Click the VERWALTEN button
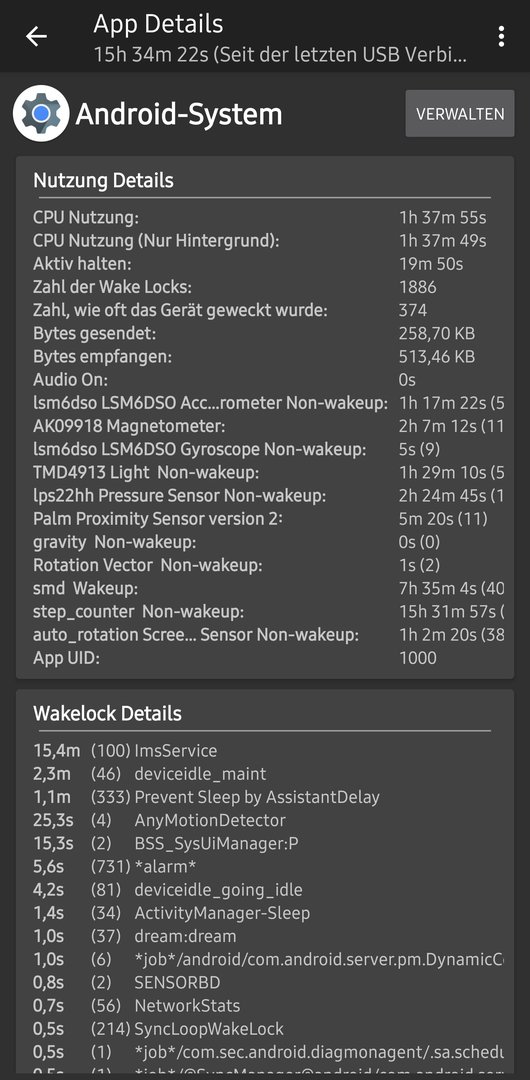The width and height of the screenshot is (530, 1080). pyautogui.click(x=460, y=114)
